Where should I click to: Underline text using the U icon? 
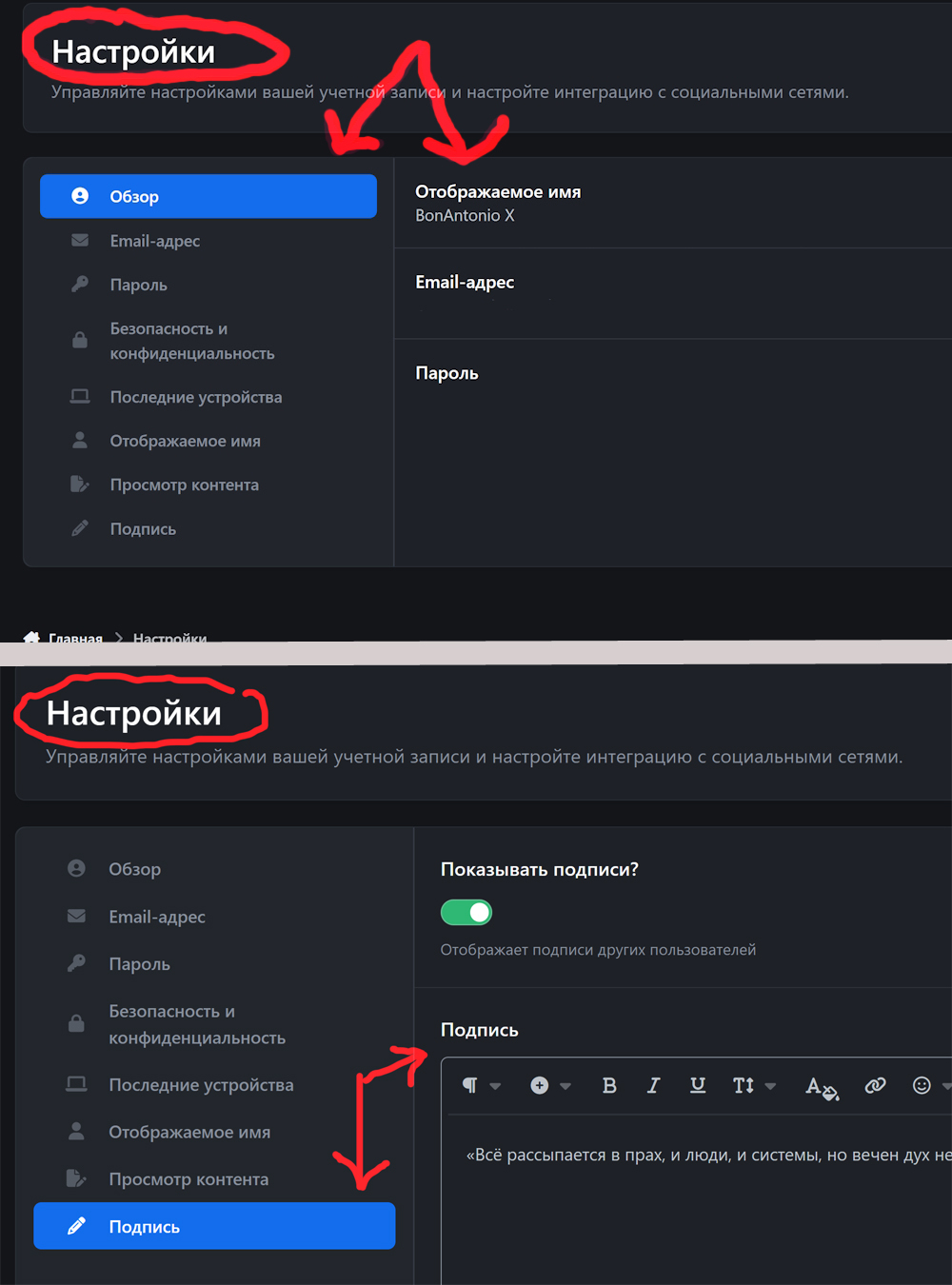pyautogui.click(x=698, y=1085)
